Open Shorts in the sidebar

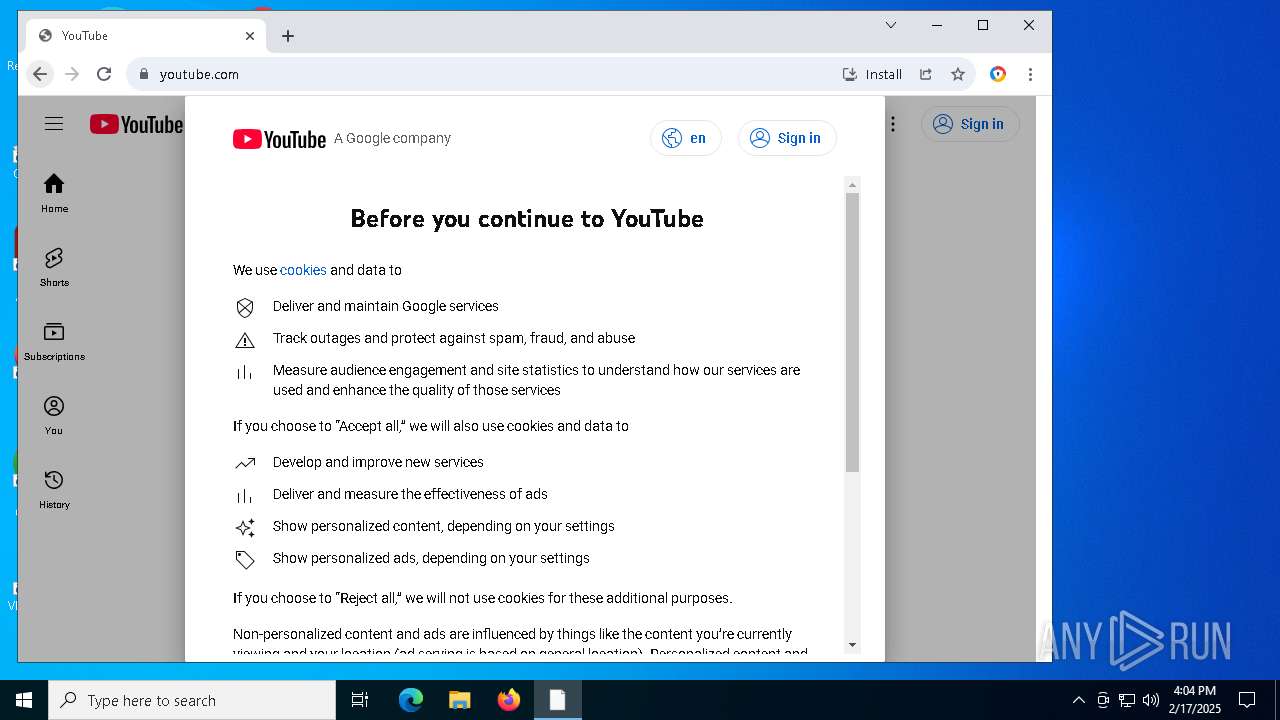click(x=54, y=267)
